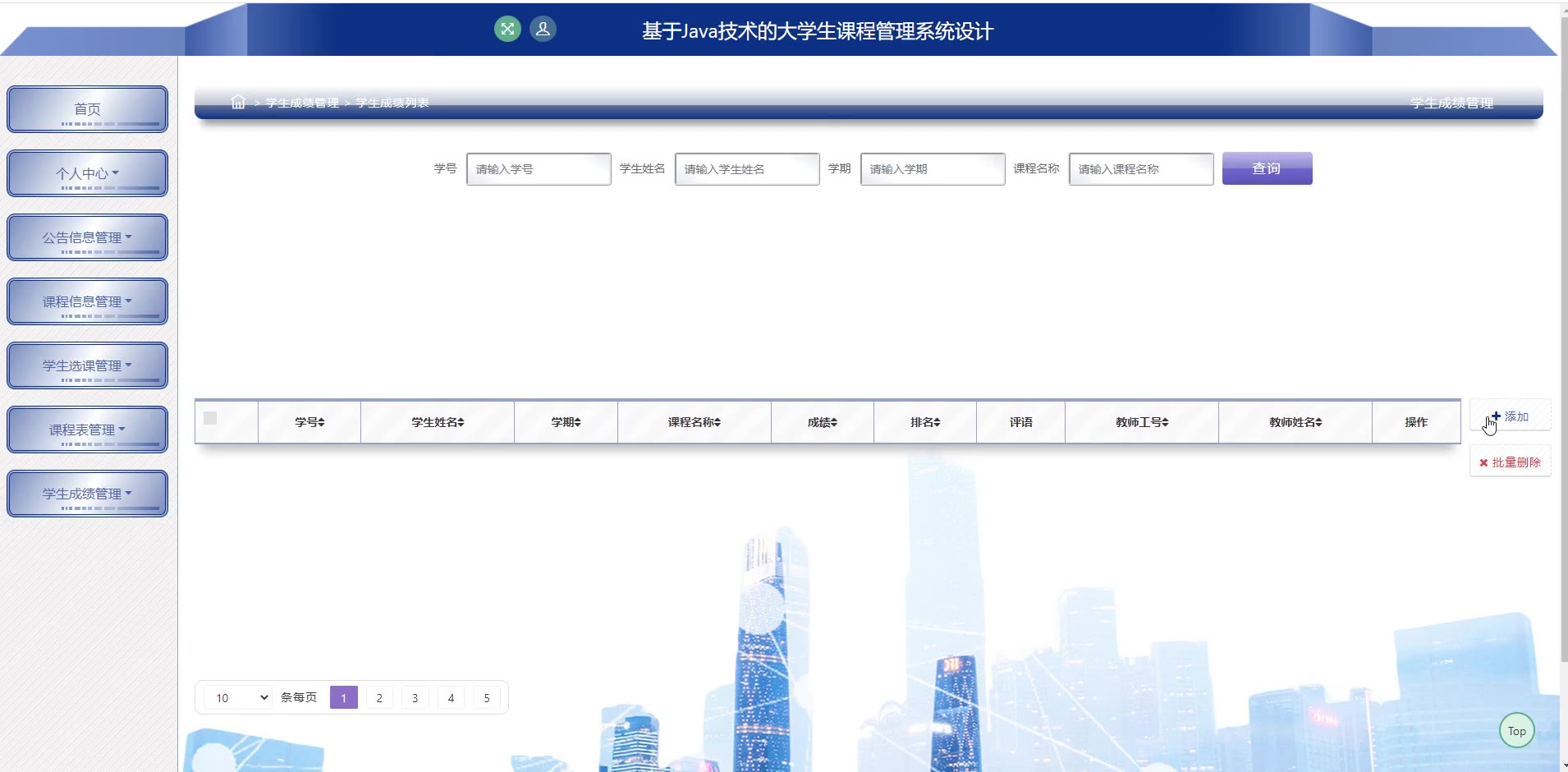The height and width of the screenshot is (772, 1568).
Task: Click the 批量删除 button
Action: point(1511,462)
